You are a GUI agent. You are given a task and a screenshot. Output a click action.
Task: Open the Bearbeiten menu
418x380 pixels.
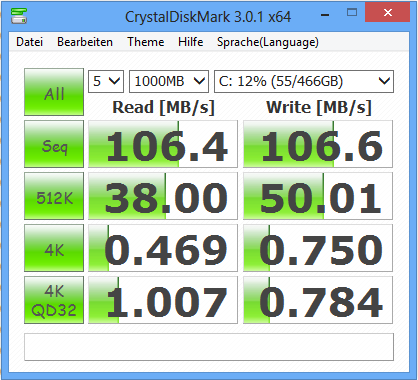(85, 42)
